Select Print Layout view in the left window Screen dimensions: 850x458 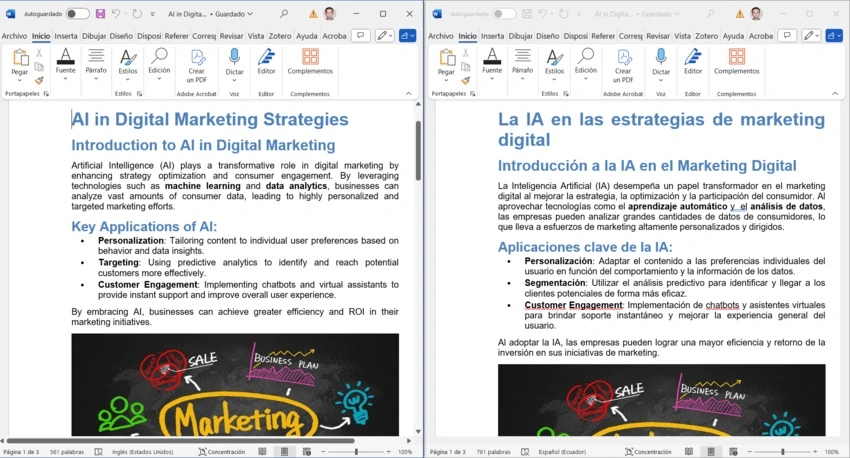(x=284, y=451)
